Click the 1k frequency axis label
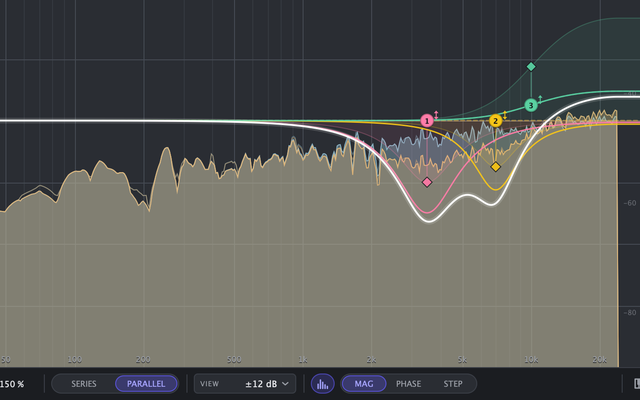This screenshot has width=640, height=400. coord(302,360)
